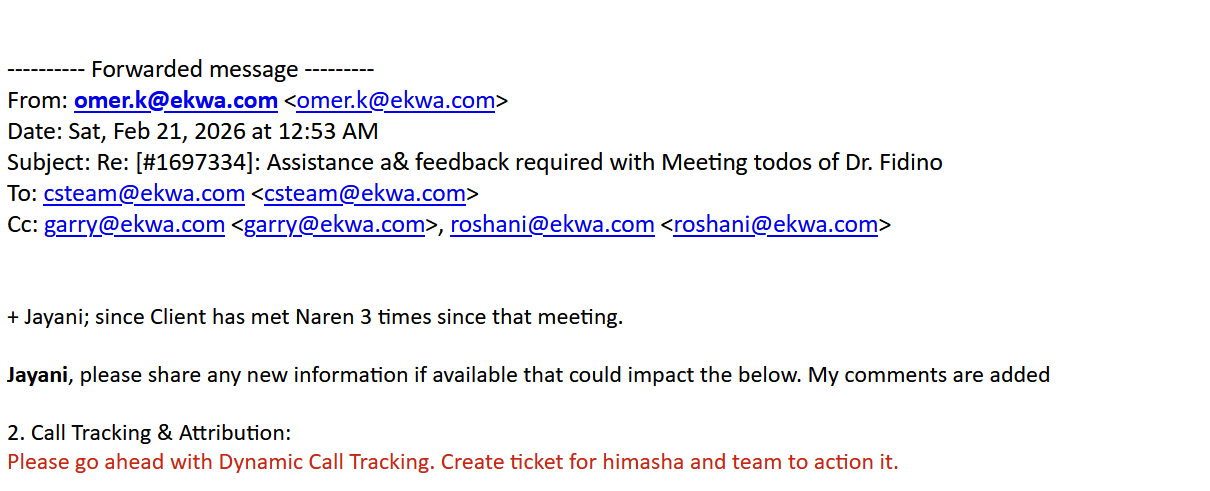
Task: Click the 'Forwarded message' divider text
Action: (x=195, y=69)
